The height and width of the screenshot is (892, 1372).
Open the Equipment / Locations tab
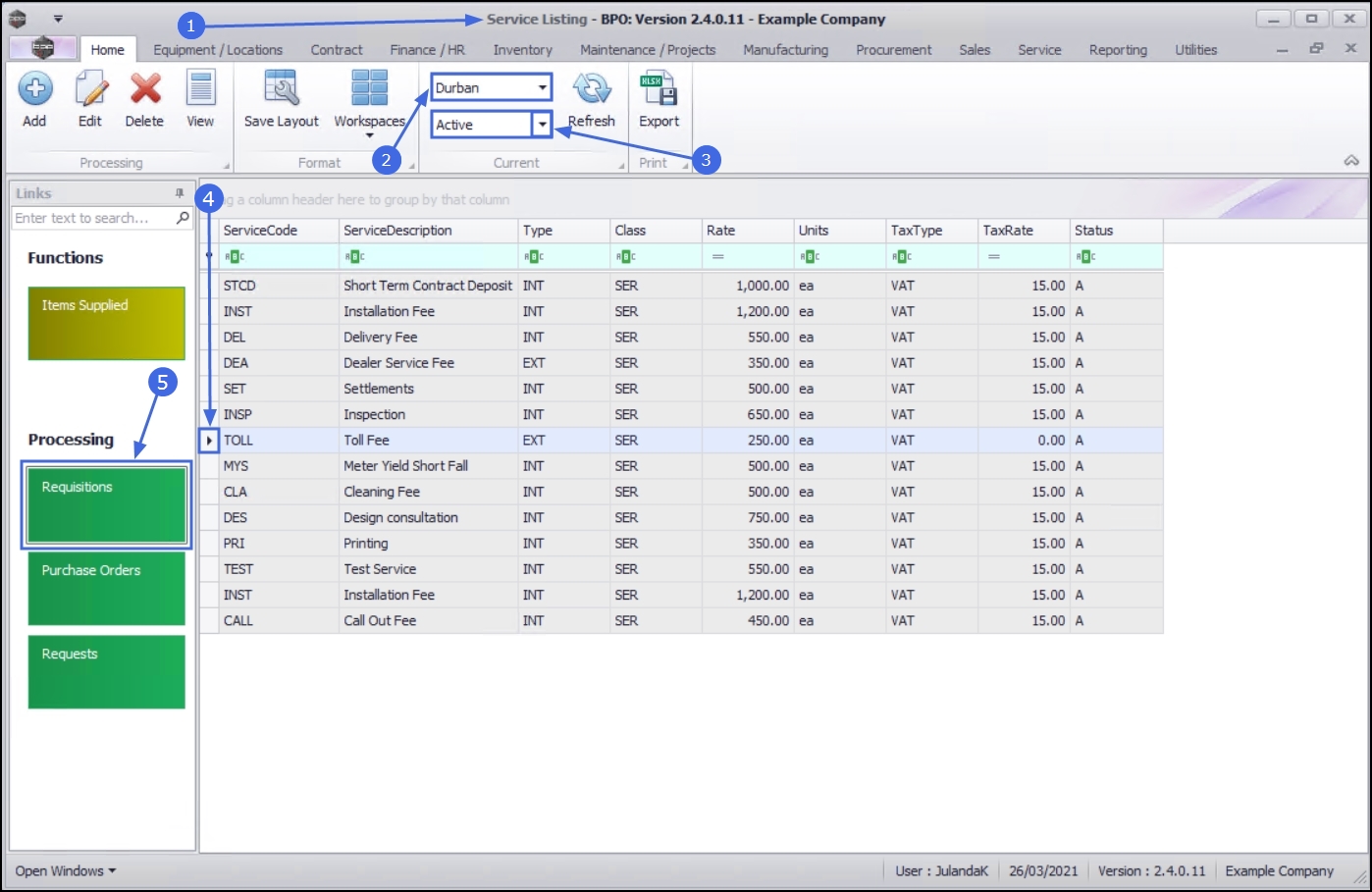point(218,50)
